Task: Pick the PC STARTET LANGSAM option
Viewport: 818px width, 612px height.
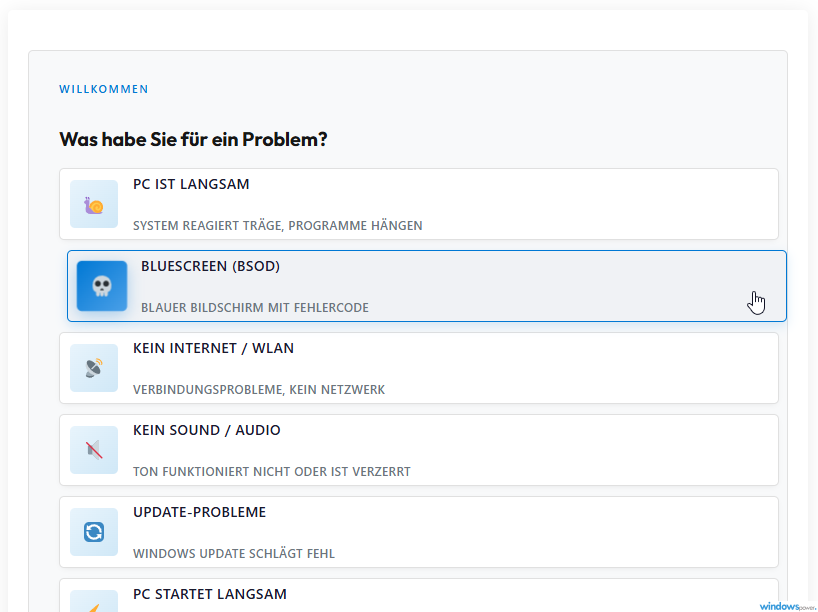Action: click(x=210, y=594)
